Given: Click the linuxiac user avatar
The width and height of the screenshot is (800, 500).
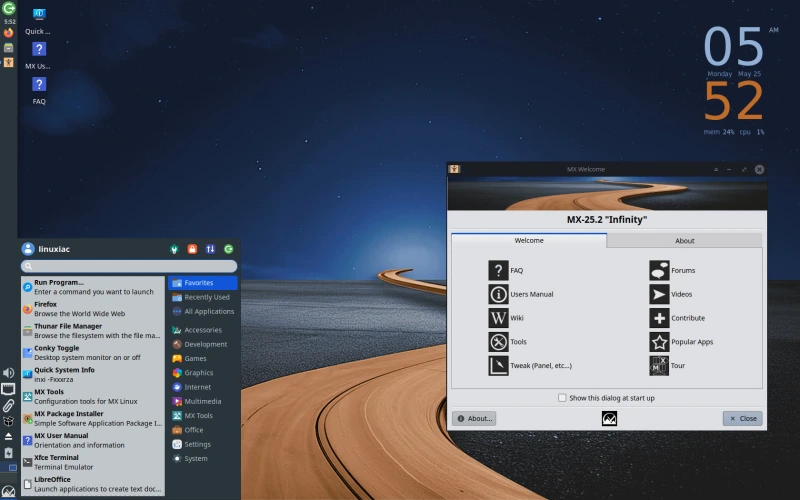Looking at the screenshot, I should pos(28,249).
